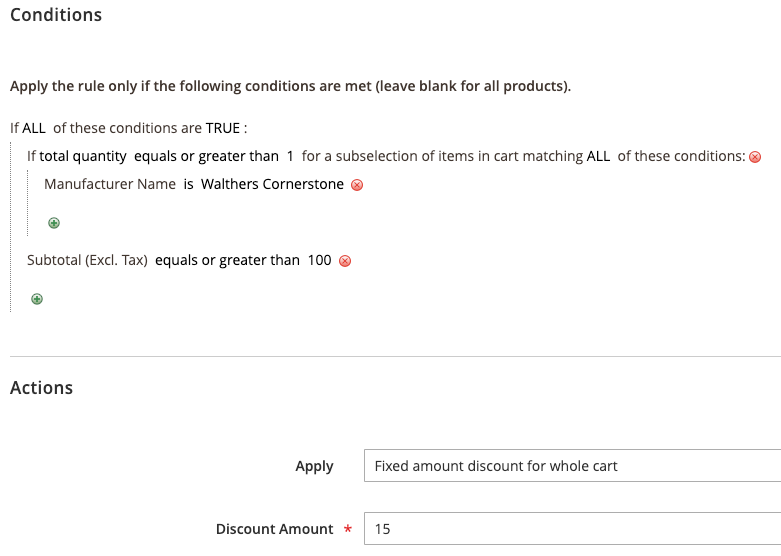The width and height of the screenshot is (781, 556).
Task: Add a new top-level condition
Action: pyautogui.click(x=37, y=299)
